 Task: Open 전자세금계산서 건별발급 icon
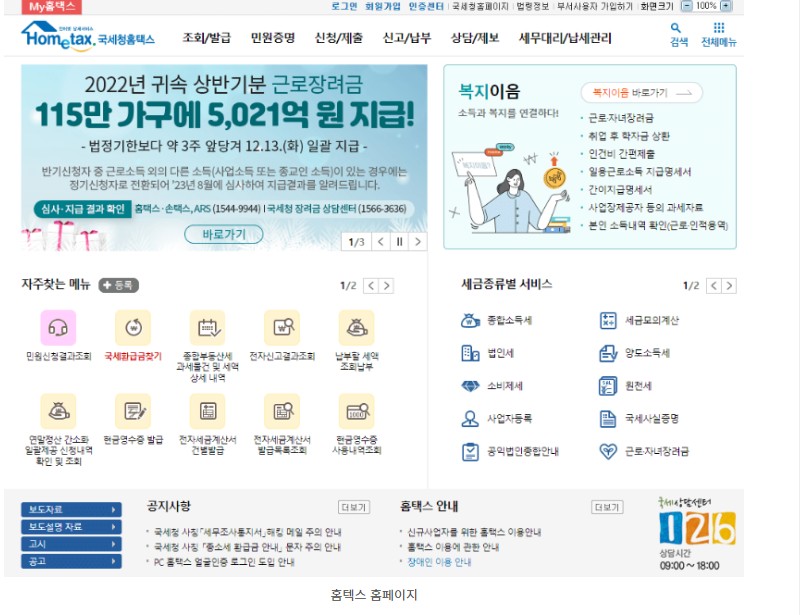(207, 411)
